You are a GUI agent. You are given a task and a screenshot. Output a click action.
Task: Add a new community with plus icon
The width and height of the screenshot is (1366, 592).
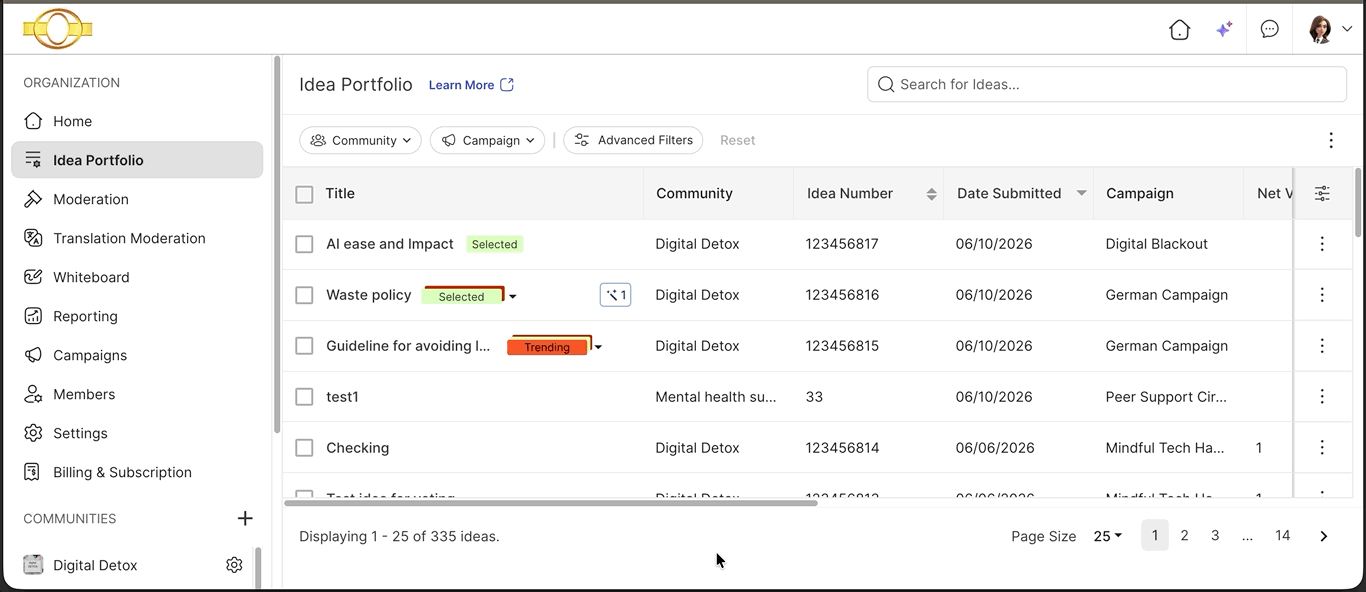pos(245,518)
